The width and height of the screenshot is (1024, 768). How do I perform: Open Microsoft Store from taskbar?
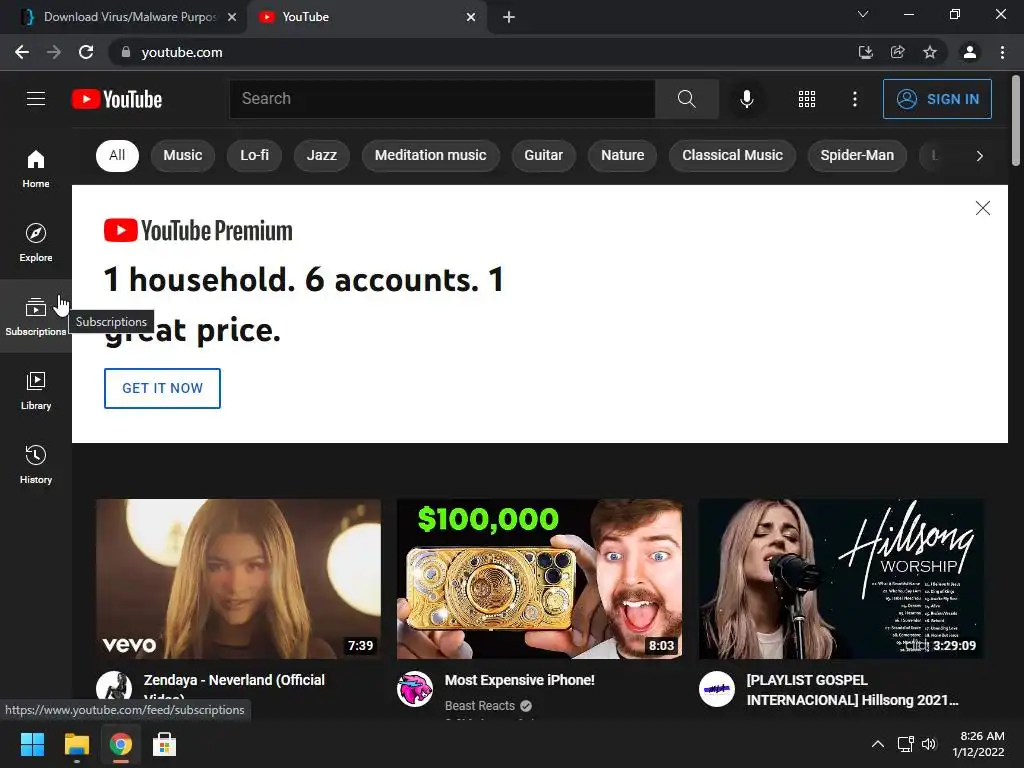coord(164,744)
